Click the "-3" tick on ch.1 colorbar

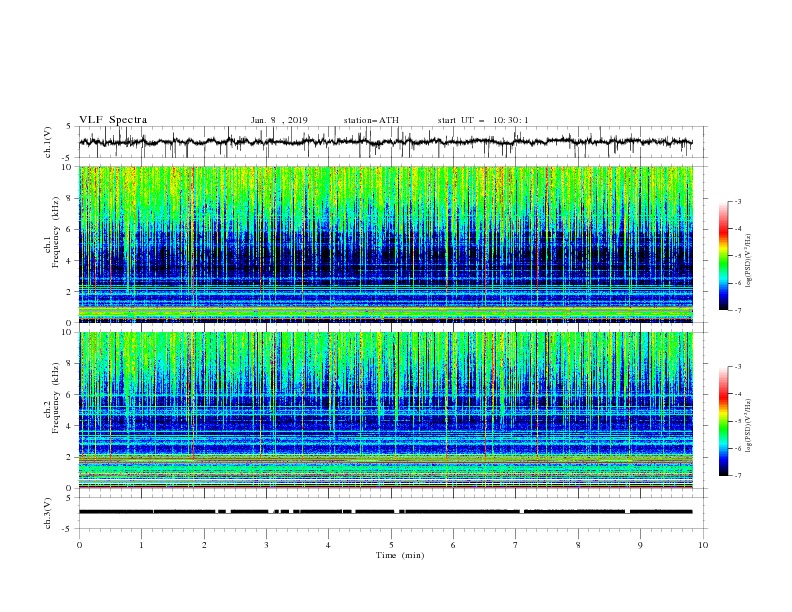[737, 201]
